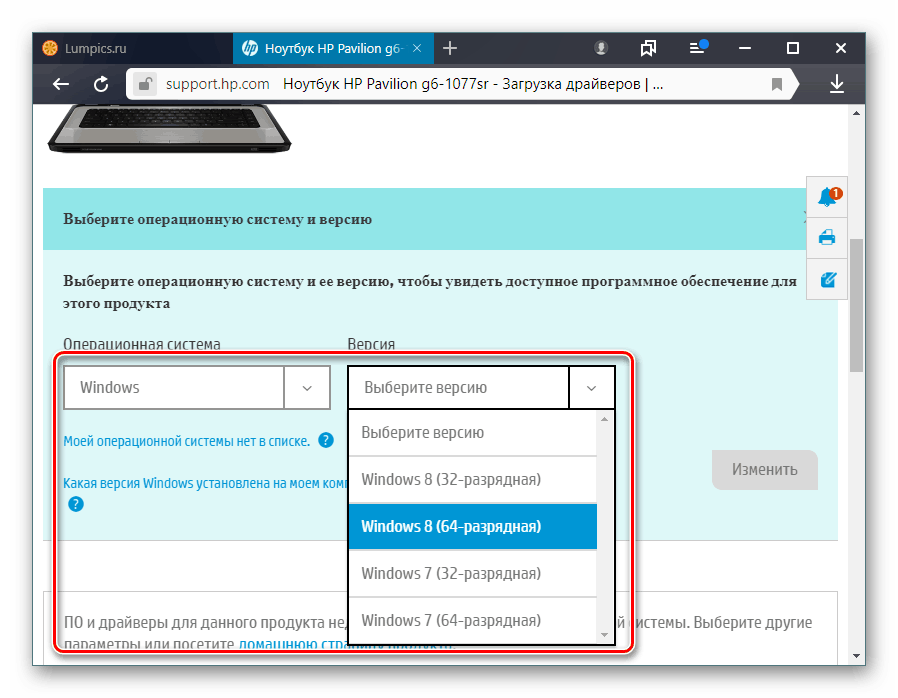Open the Windows operating system dropdown
Screen dimensions: 898x698
click(196, 388)
